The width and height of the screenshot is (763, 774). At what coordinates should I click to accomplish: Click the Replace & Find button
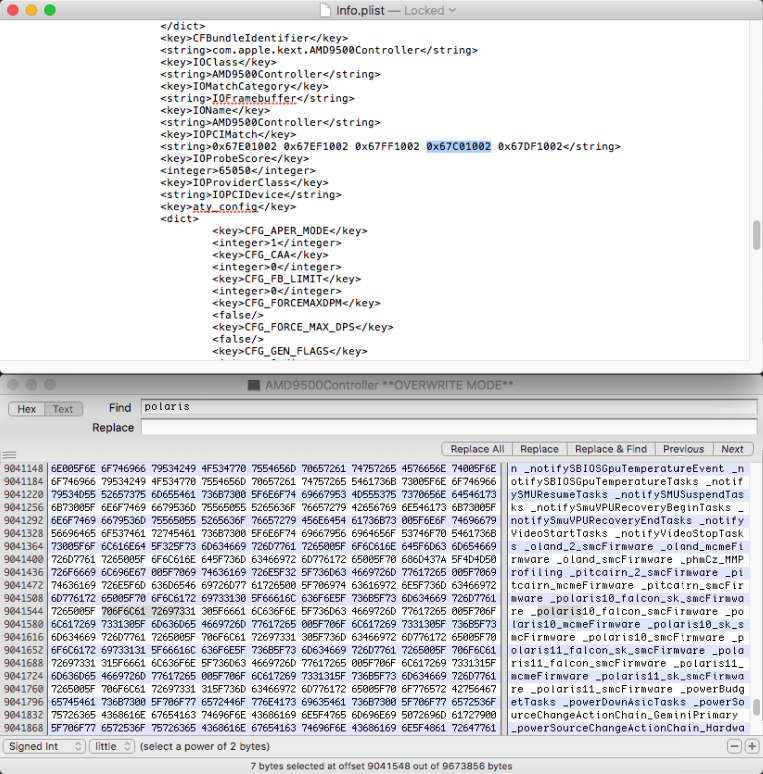tap(611, 449)
